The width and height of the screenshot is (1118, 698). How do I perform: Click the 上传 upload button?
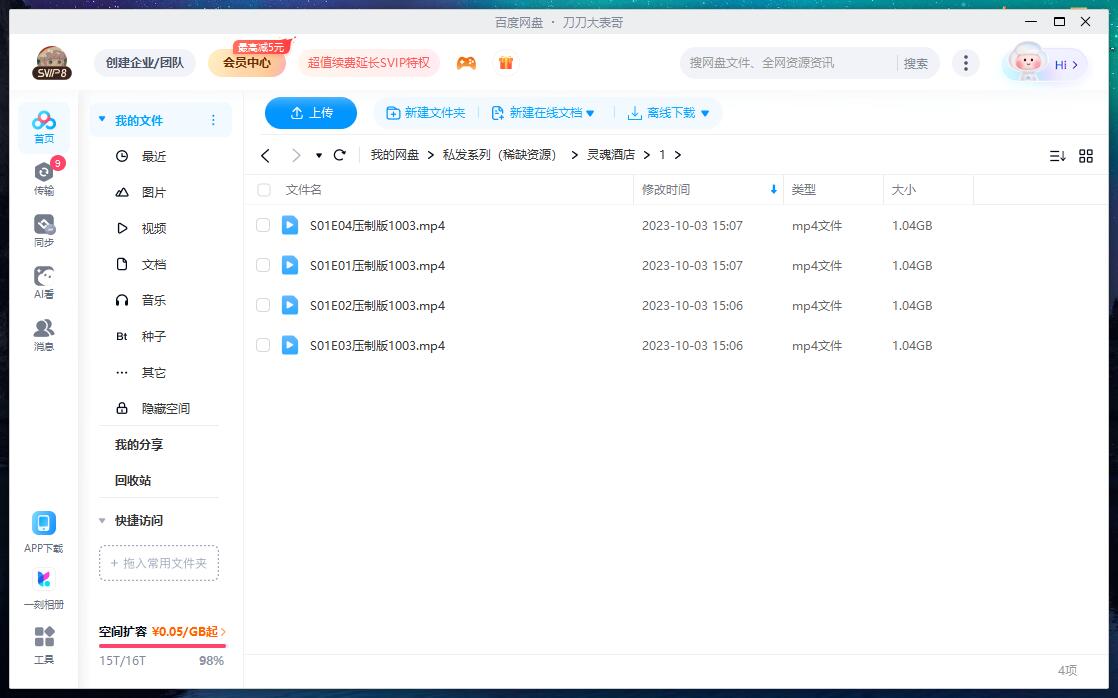pyautogui.click(x=311, y=113)
